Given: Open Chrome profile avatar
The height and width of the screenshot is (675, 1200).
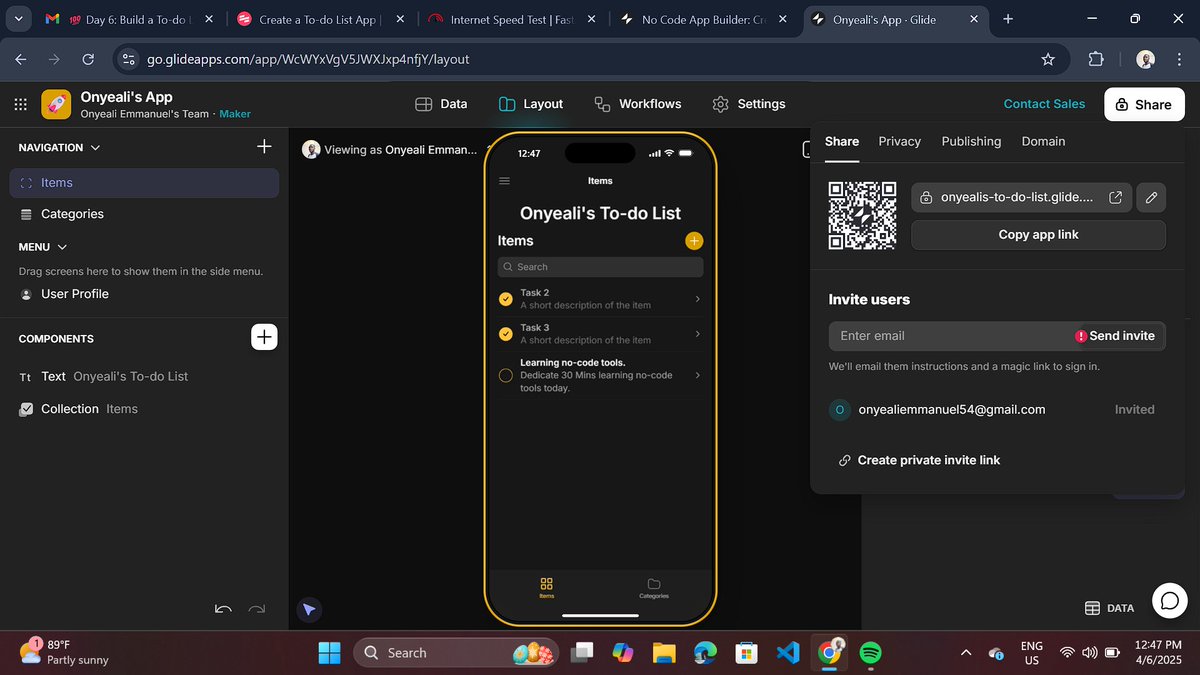Looking at the screenshot, I should pos(1146,59).
